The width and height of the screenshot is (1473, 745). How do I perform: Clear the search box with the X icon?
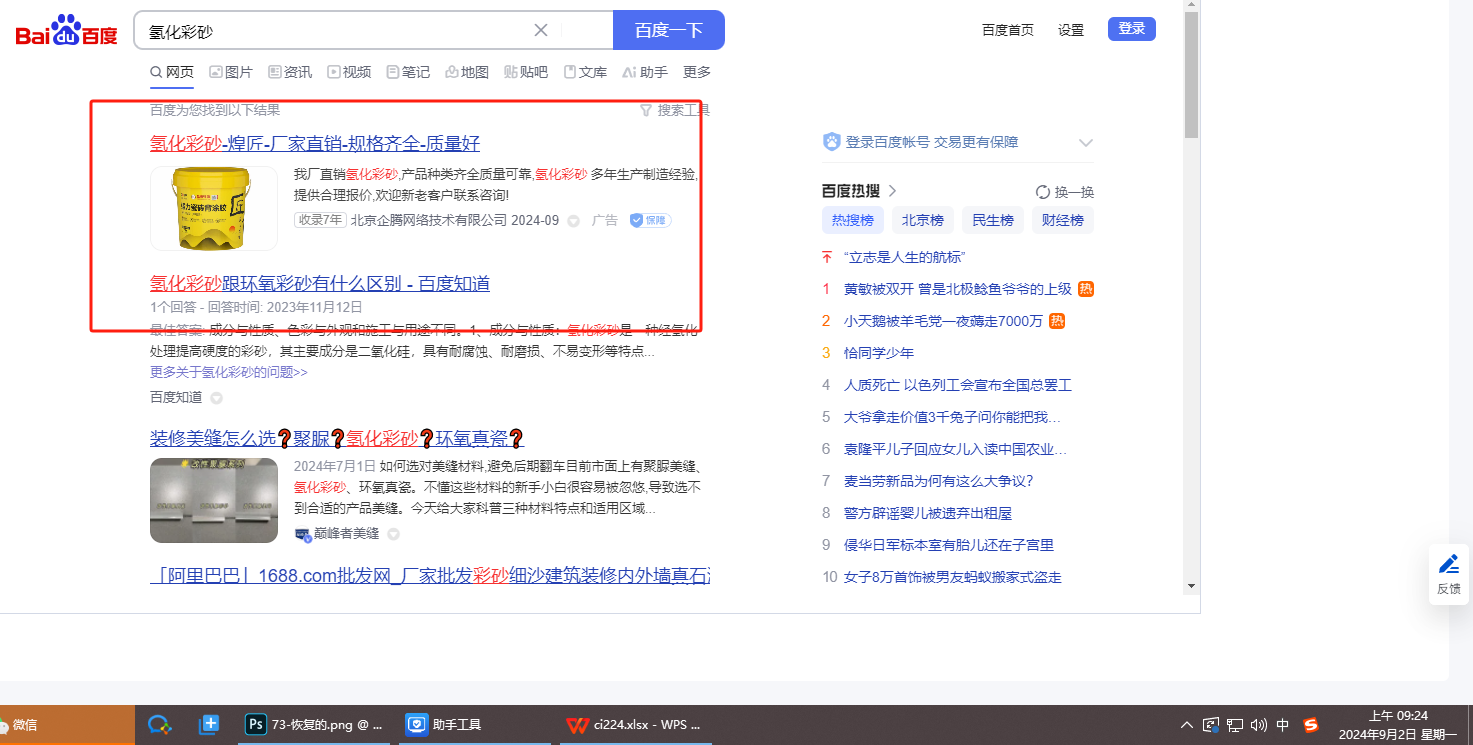click(541, 30)
